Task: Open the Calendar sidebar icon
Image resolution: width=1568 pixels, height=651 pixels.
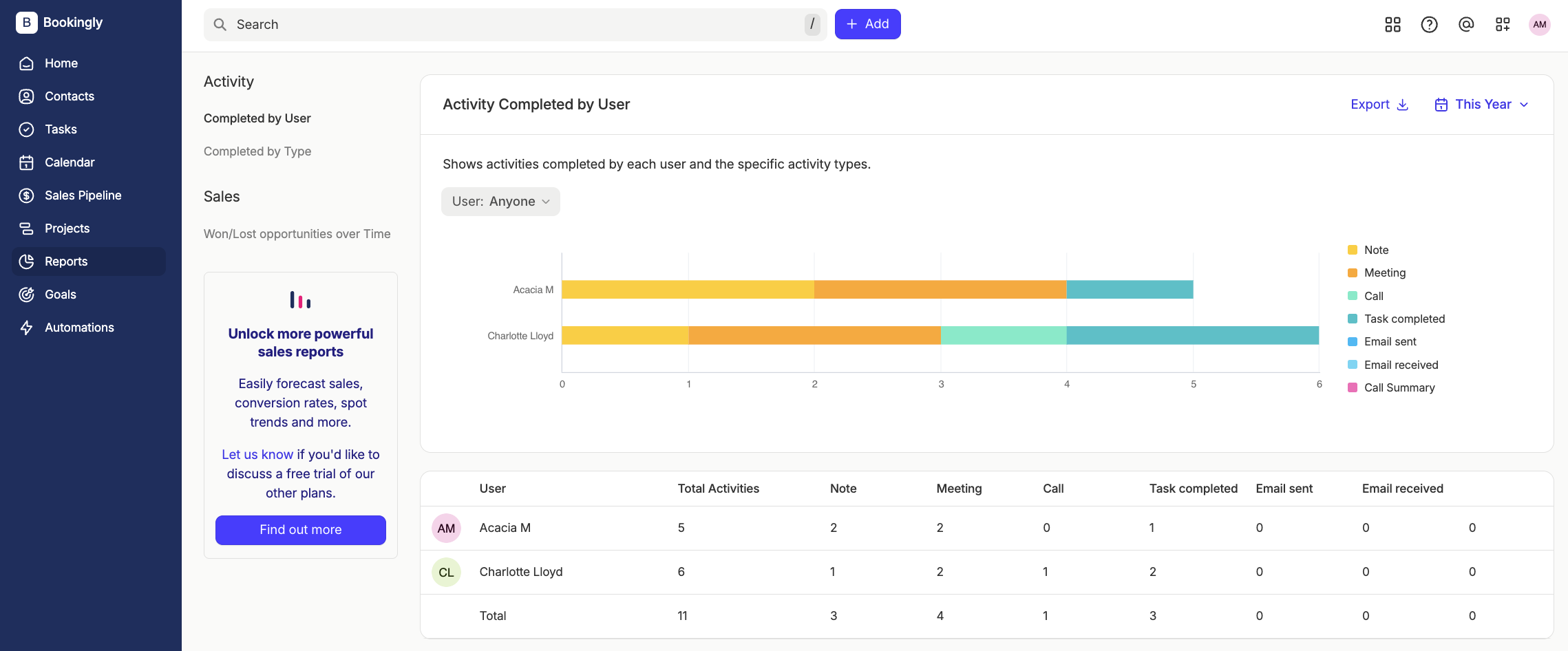Action: click(26, 162)
